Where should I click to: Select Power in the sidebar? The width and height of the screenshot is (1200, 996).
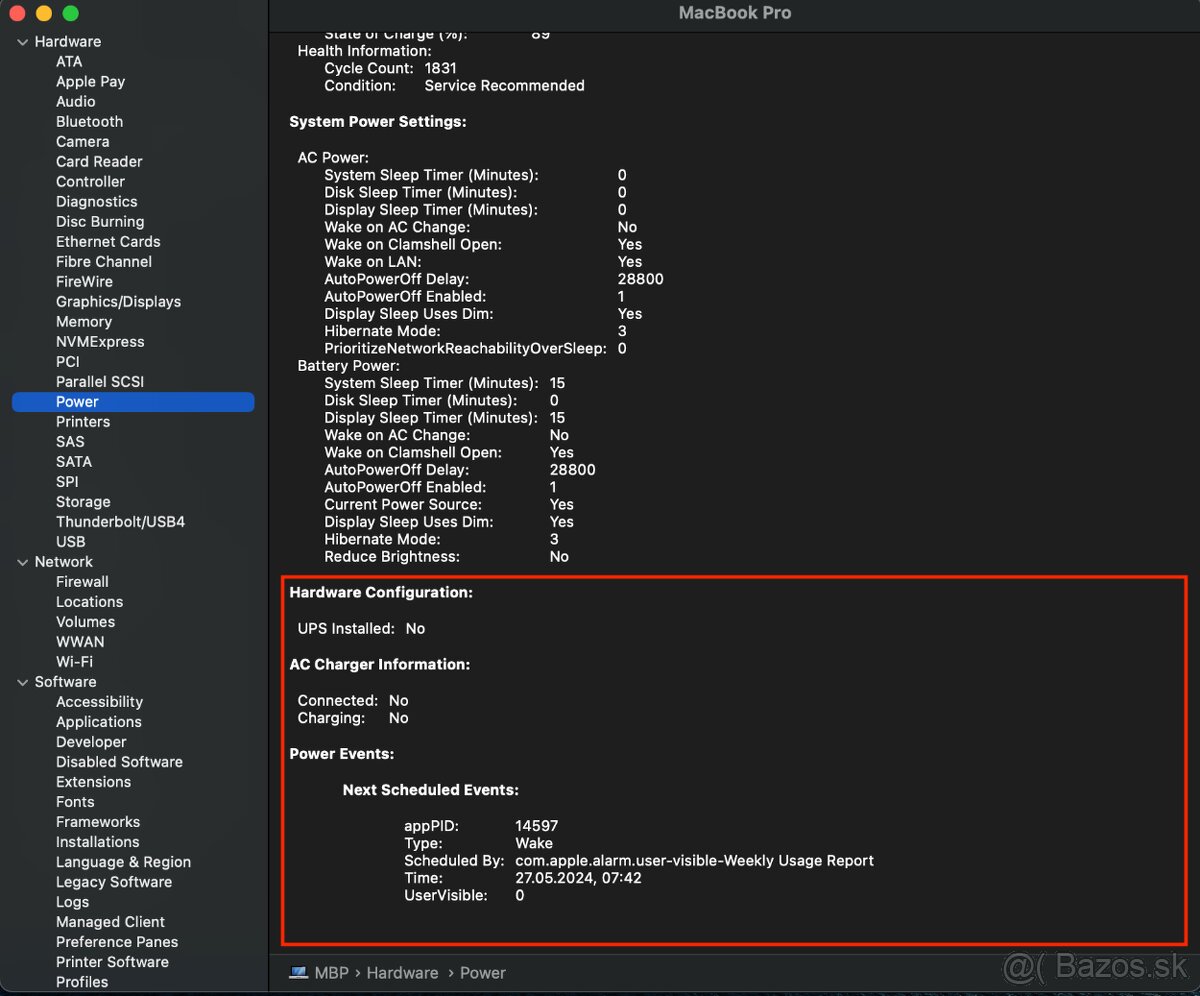77,402
